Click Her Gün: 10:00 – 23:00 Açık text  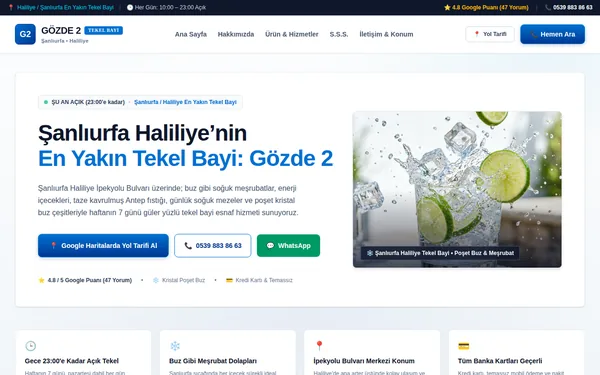click(170, 7)
